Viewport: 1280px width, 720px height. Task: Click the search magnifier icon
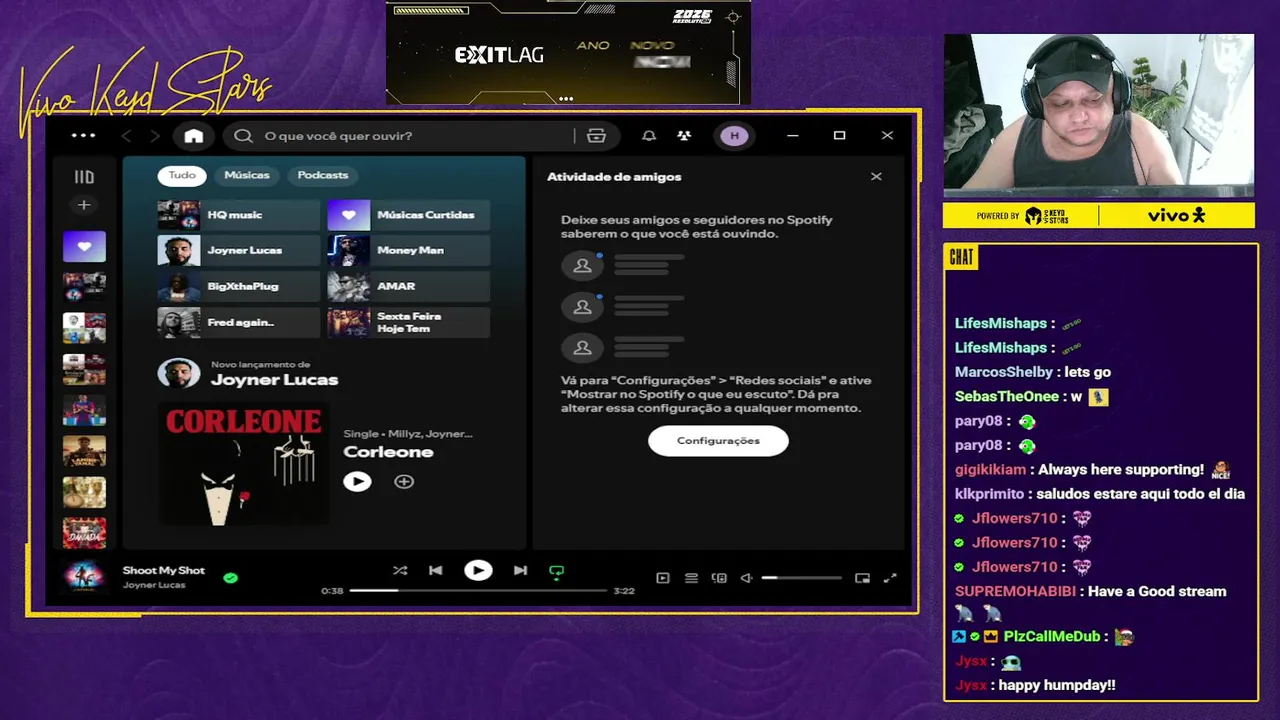(x=243, y=136)
